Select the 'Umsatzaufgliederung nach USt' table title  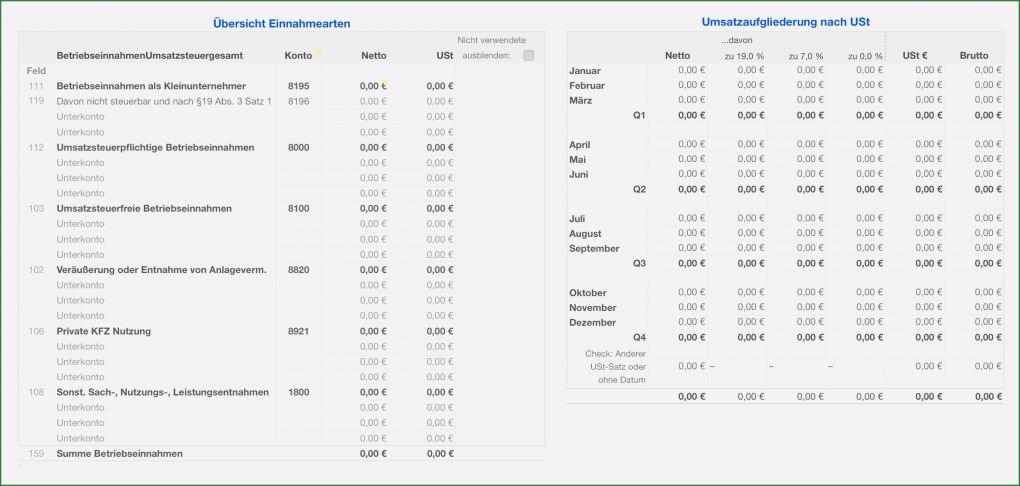(784, 21)
